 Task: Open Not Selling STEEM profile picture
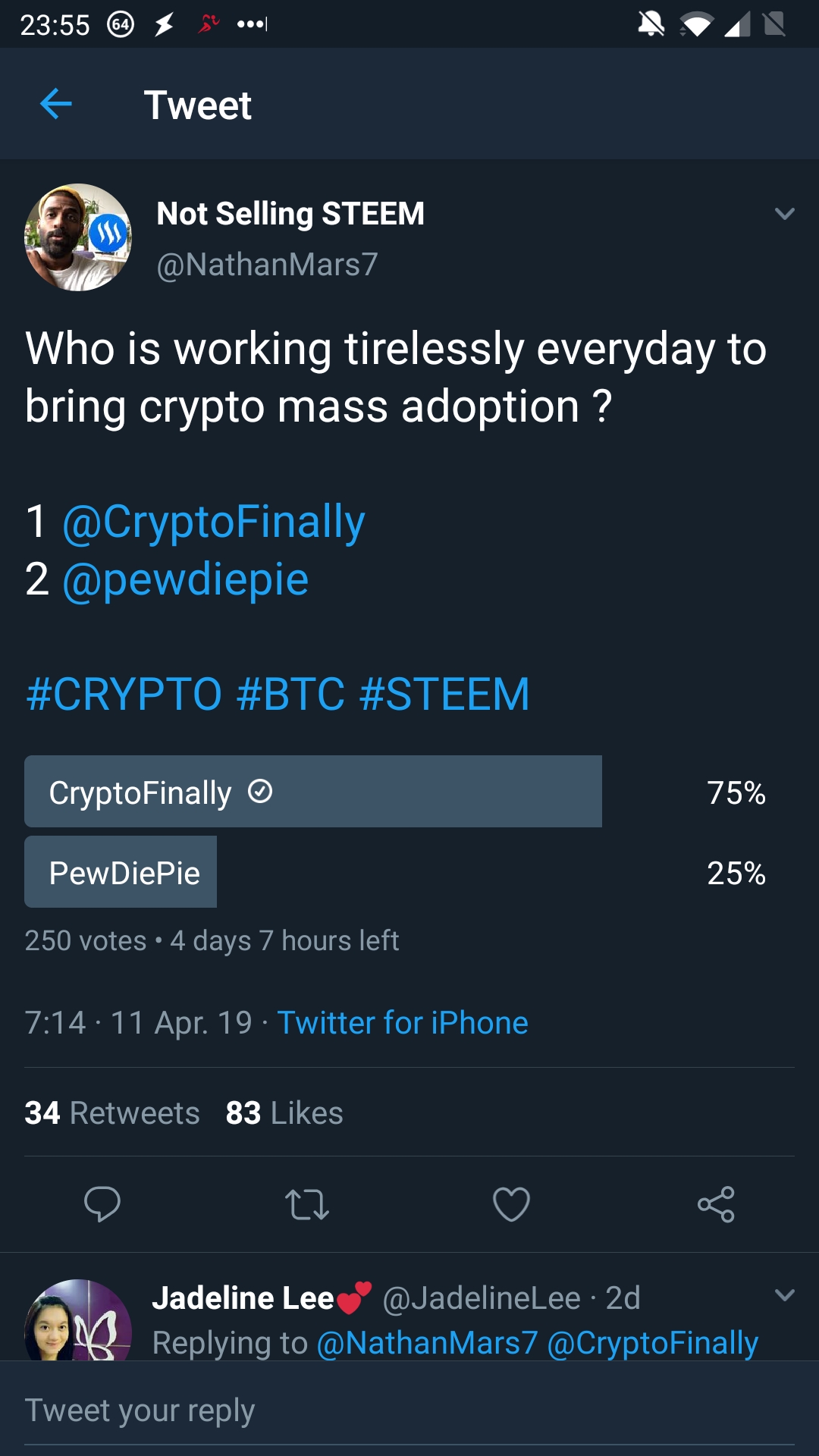click(78, 237)
